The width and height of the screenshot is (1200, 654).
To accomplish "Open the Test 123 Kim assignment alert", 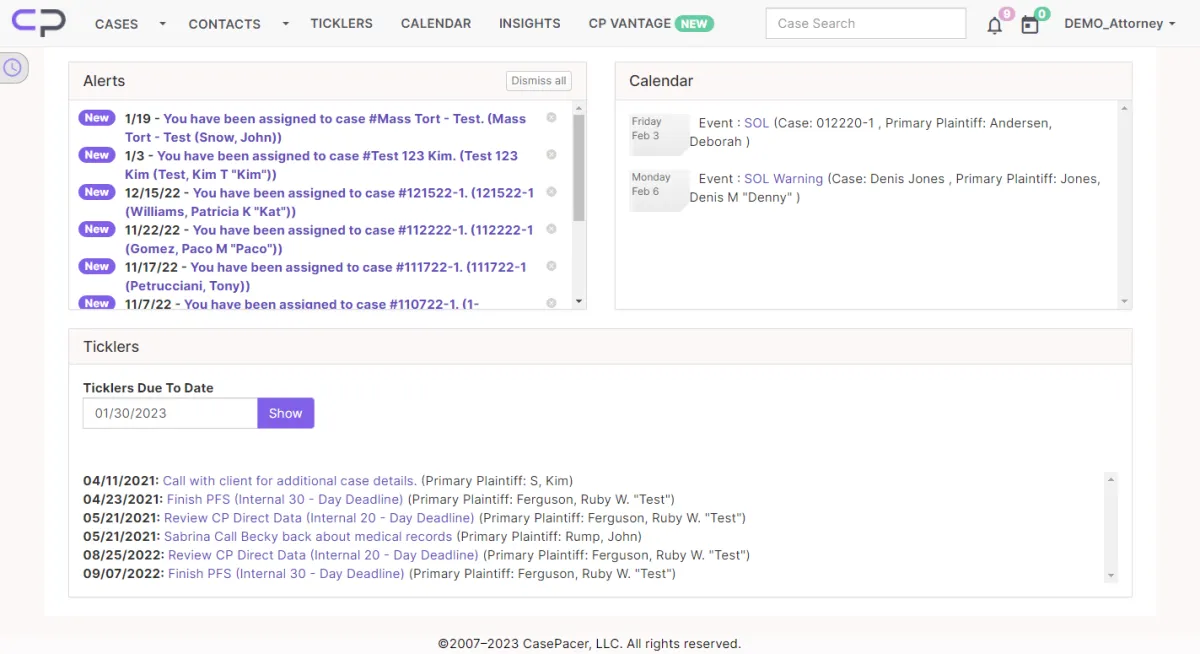I will 321,164.
